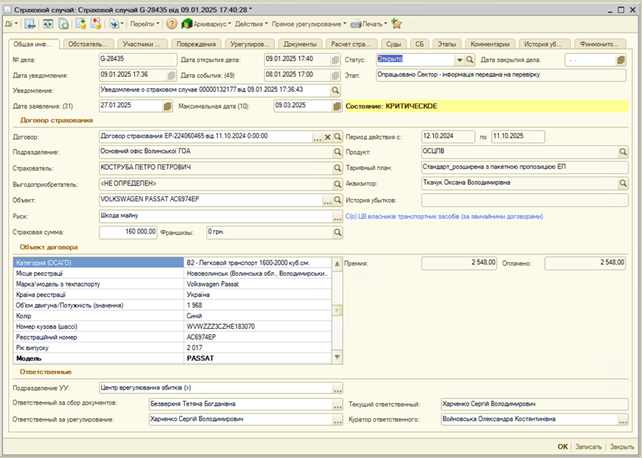Screen dimensions: 642x458
Task: Click the OK button
Action: 563,447
